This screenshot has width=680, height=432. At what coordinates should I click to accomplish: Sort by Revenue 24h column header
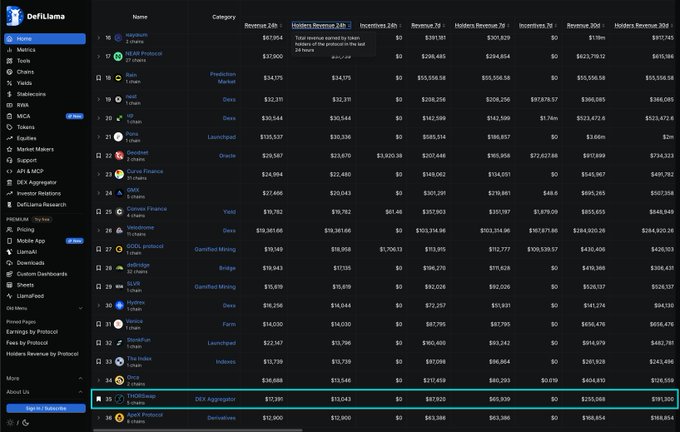click(x=263, y=26)
